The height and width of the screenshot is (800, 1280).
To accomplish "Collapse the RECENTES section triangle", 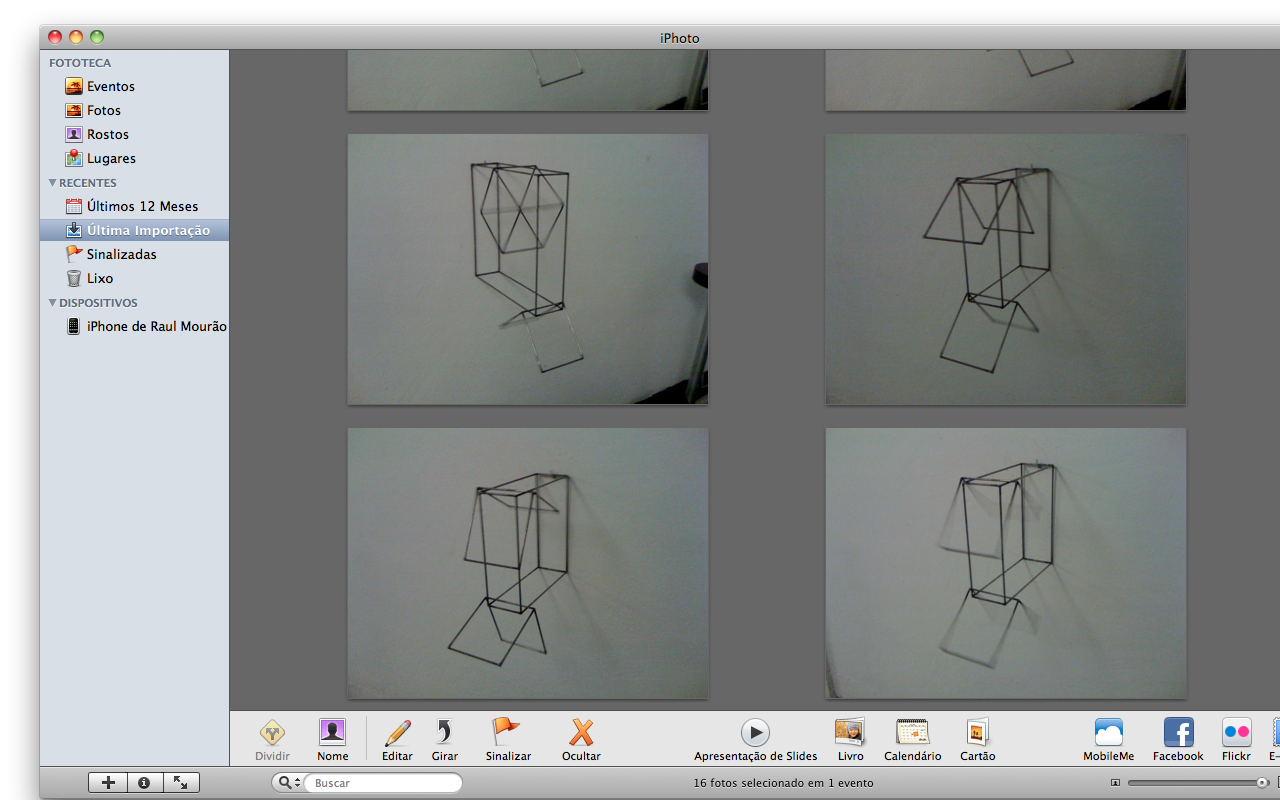I will (52, 183).
